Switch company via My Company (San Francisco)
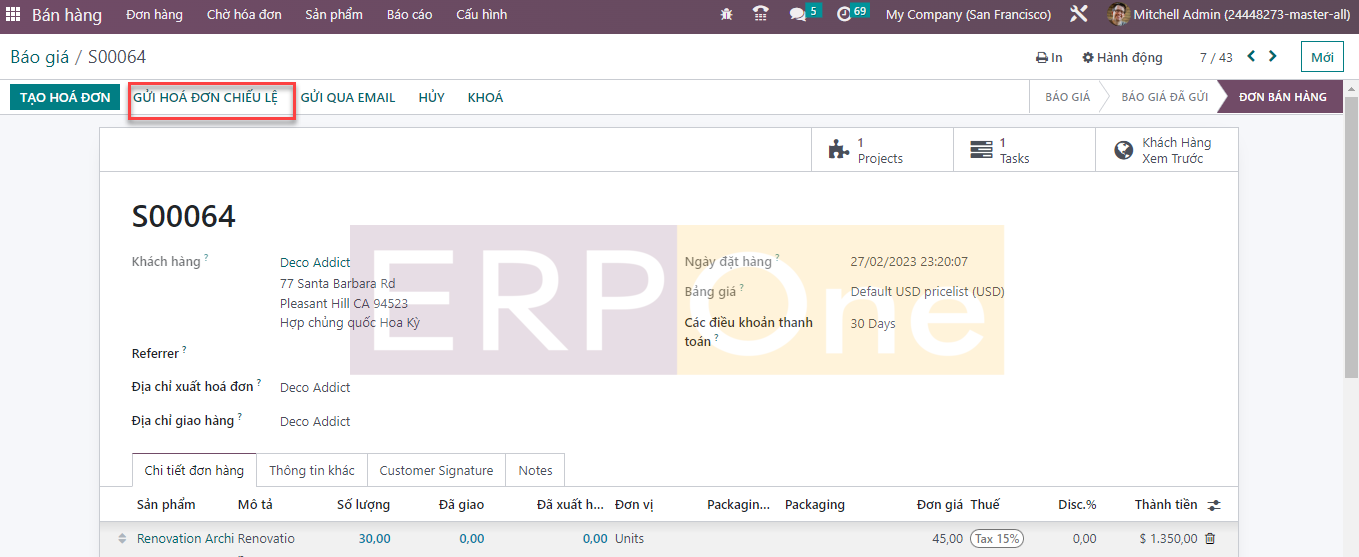 tap(968, 15)
